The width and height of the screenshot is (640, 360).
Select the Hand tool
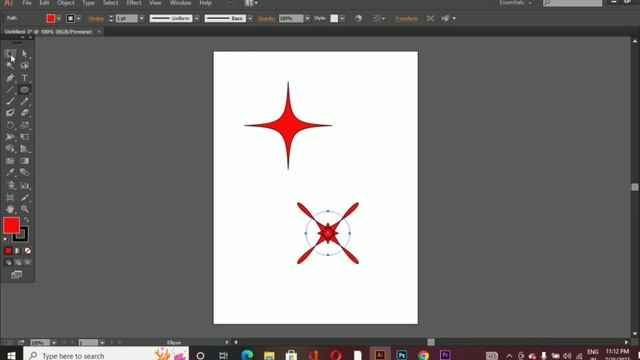10,209
